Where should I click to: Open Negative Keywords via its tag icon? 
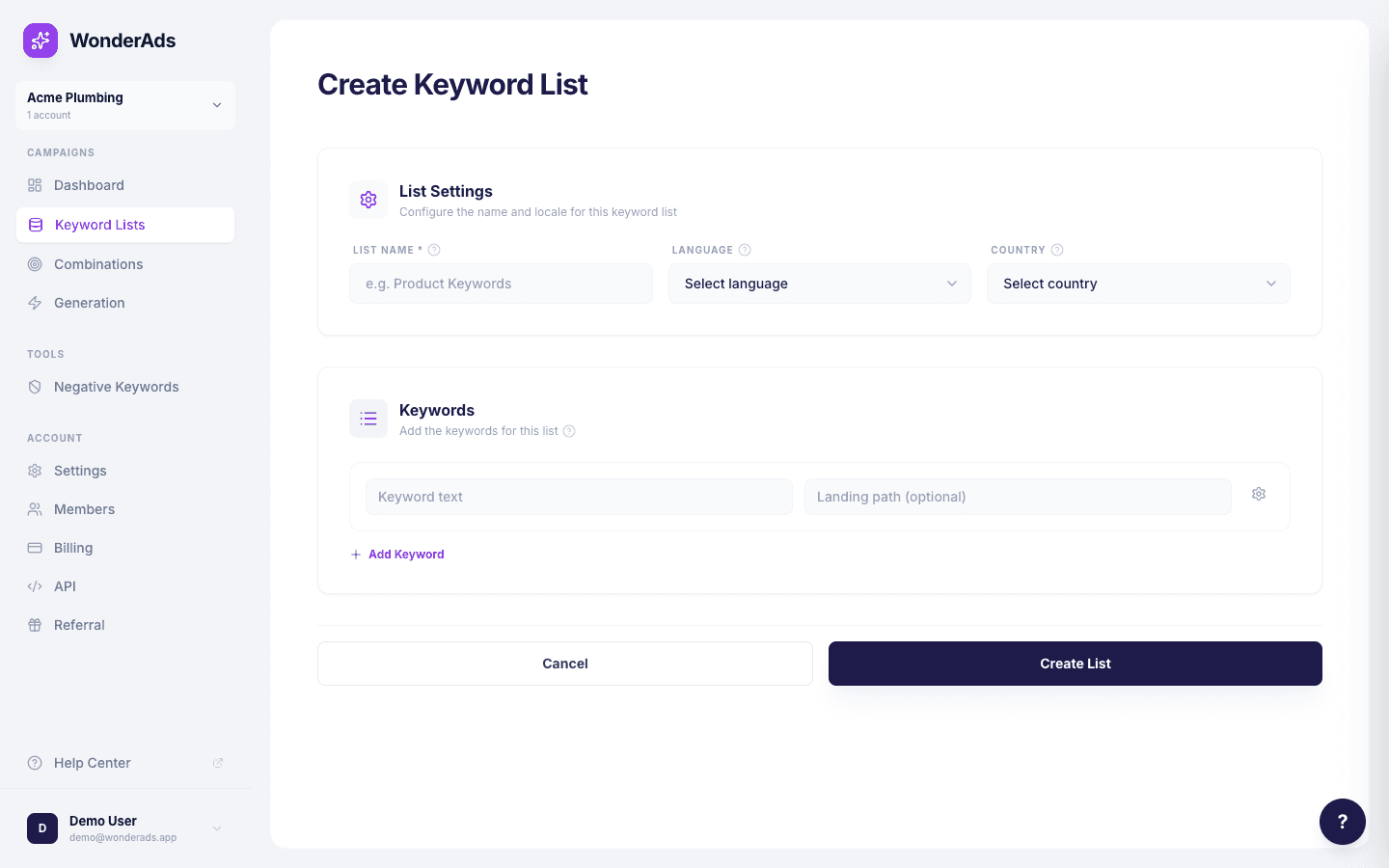point(35,386)
